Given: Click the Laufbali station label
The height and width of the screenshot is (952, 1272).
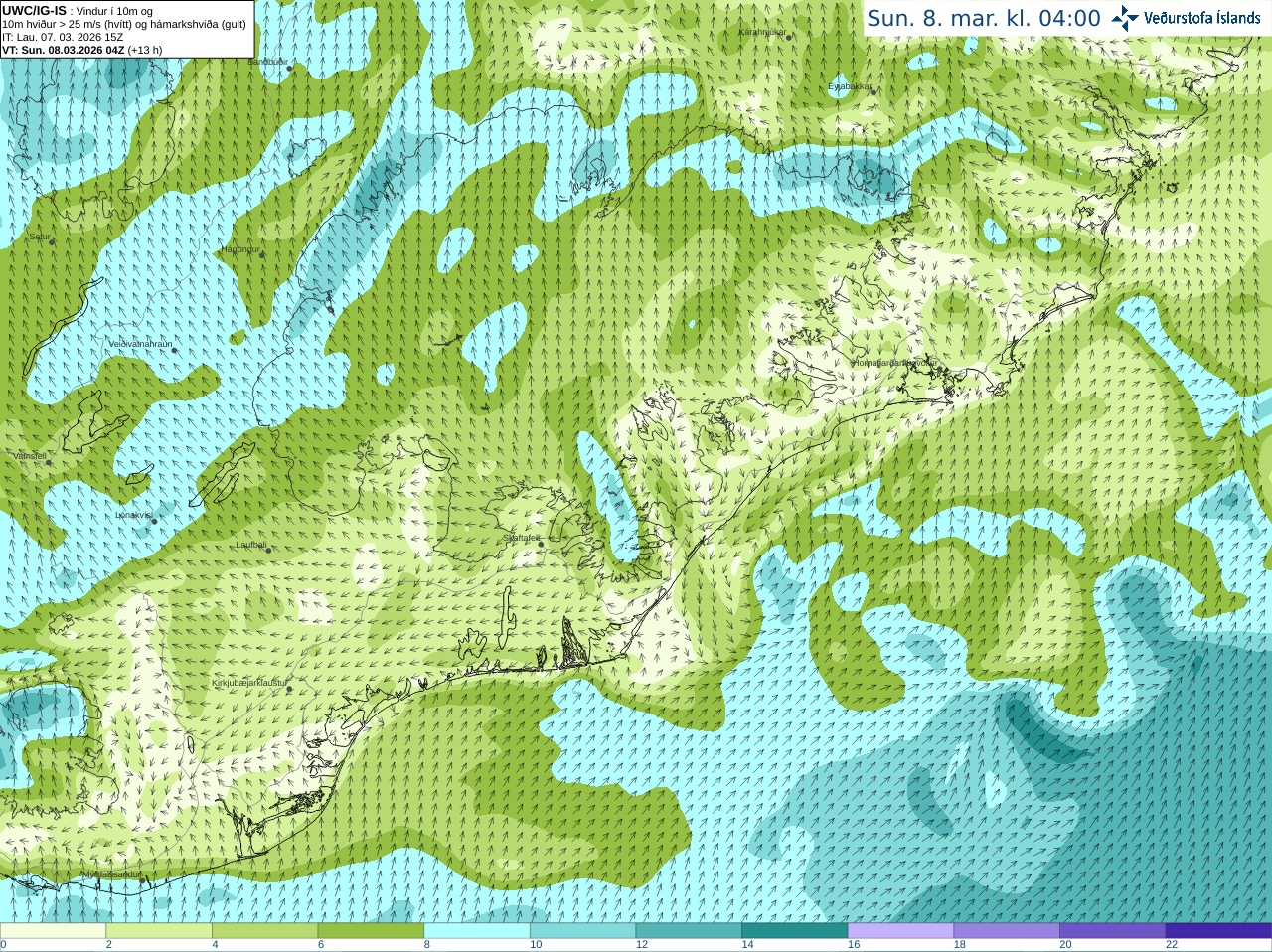Looking at the screenshot, I should coord(251,545).
